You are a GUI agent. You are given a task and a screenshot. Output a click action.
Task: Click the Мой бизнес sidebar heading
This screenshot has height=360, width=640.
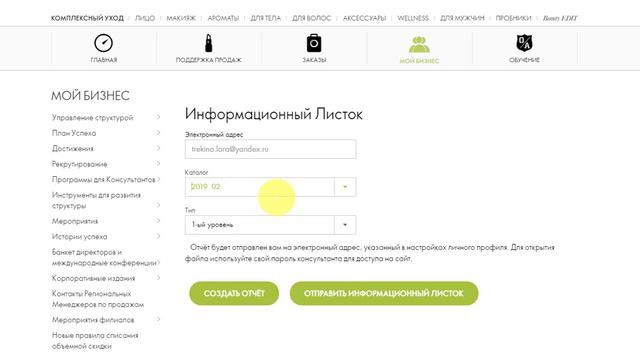90,96
